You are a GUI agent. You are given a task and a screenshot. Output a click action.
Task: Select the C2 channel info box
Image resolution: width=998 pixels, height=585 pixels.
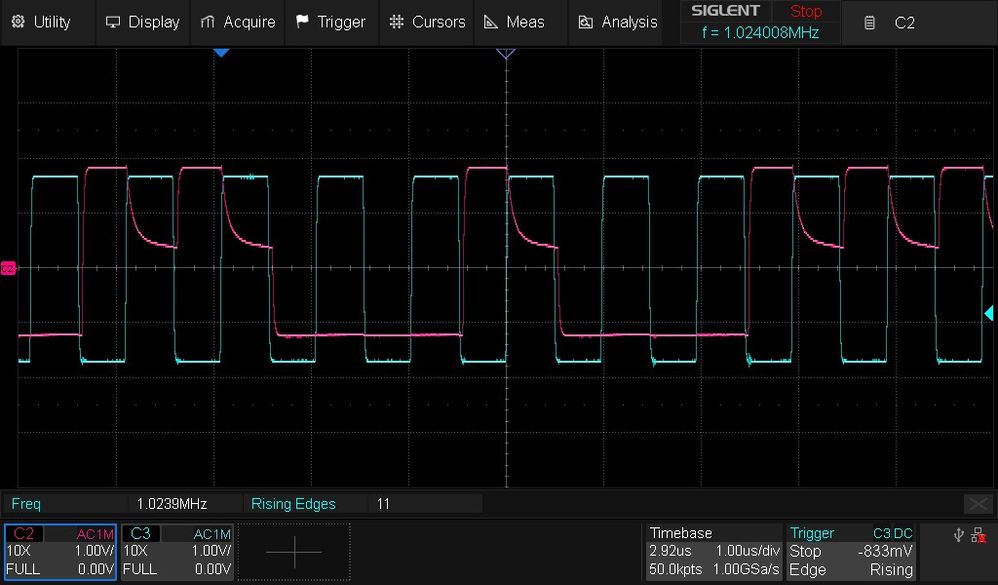pyautogui.click(x=60, y=552)
